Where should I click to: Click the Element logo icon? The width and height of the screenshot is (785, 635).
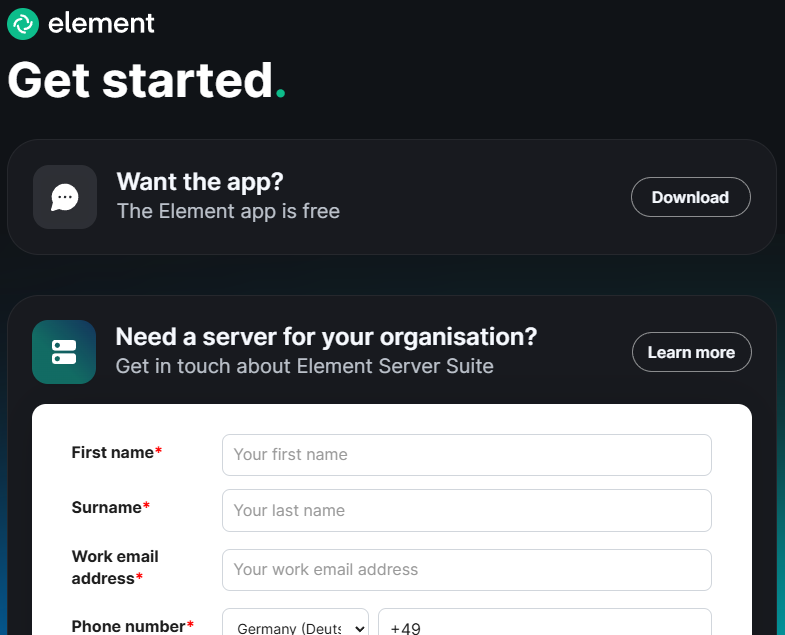23,24
